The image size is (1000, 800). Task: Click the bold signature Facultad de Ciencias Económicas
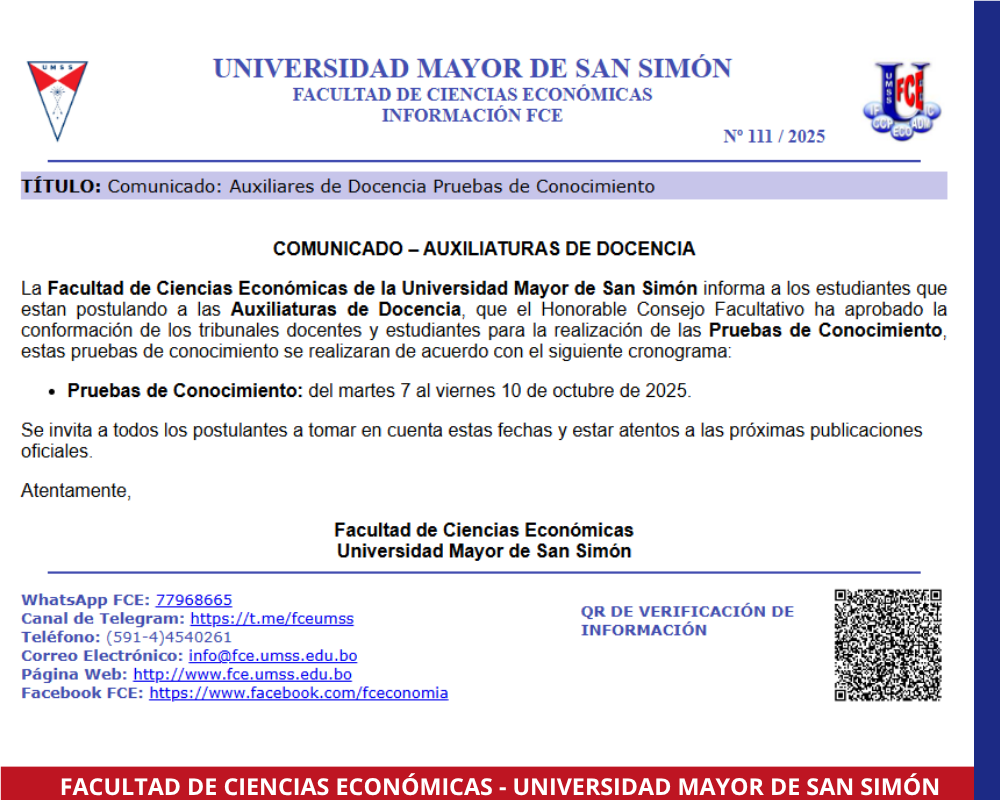coord(483,530)
